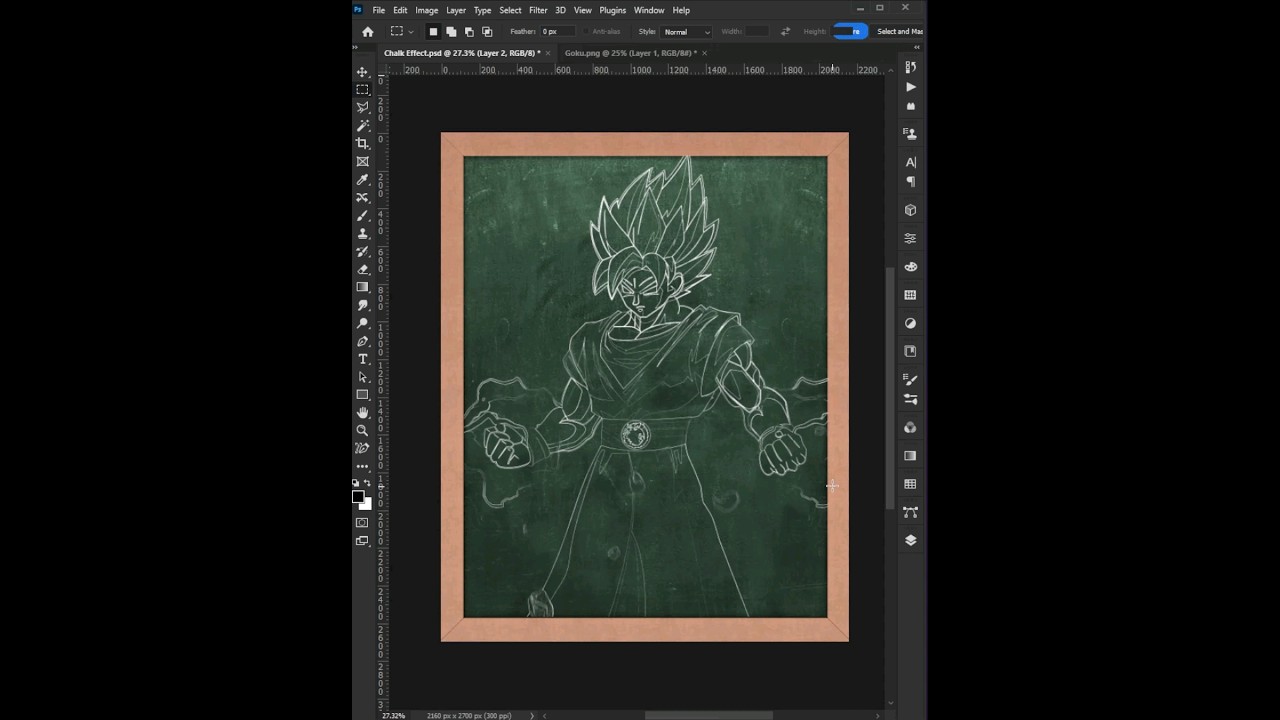The width and height of the screenshot is (1280, 720).
Task: Select the Zoom tool
Action: [362, 431]
